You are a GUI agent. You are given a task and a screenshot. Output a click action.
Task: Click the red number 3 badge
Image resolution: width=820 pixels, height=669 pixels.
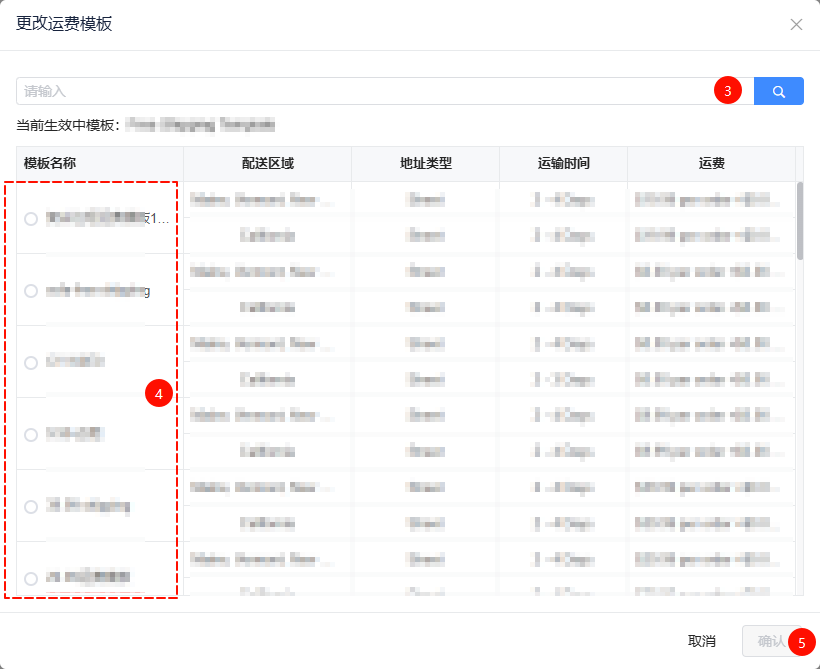(x=727, y=91)
